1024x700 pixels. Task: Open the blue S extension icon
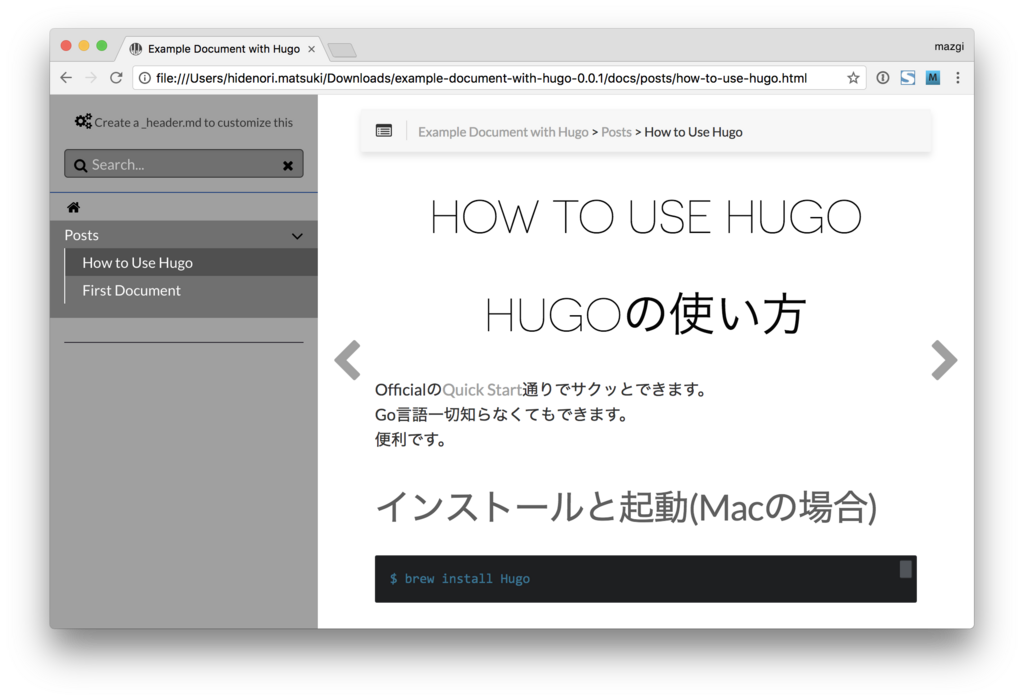(x=908, y=78)
